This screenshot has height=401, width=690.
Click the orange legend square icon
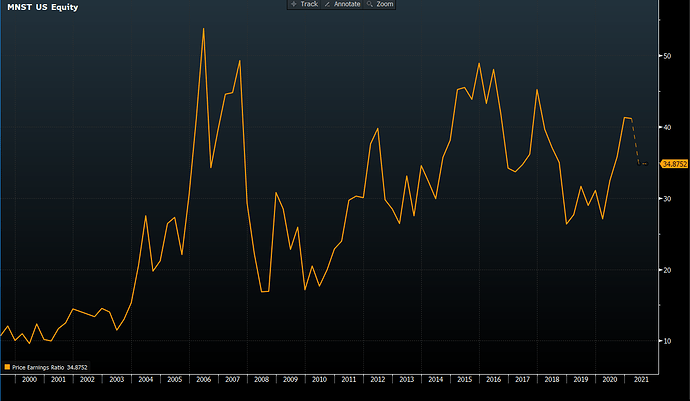8,367
